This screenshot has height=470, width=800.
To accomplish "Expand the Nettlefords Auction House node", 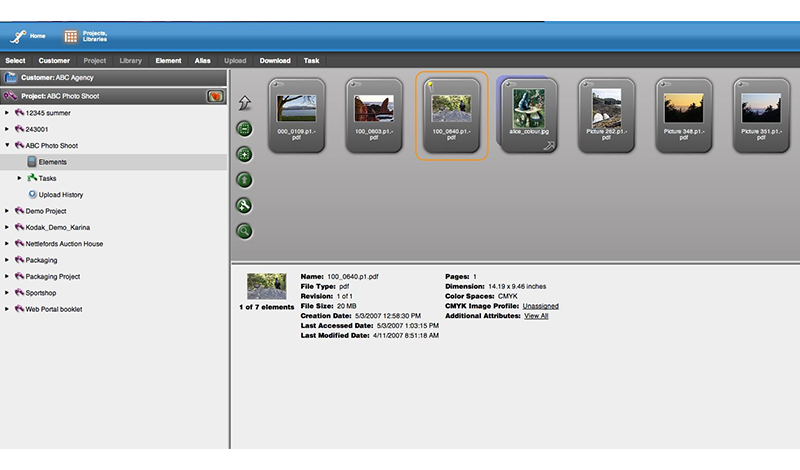I will 7,243.
